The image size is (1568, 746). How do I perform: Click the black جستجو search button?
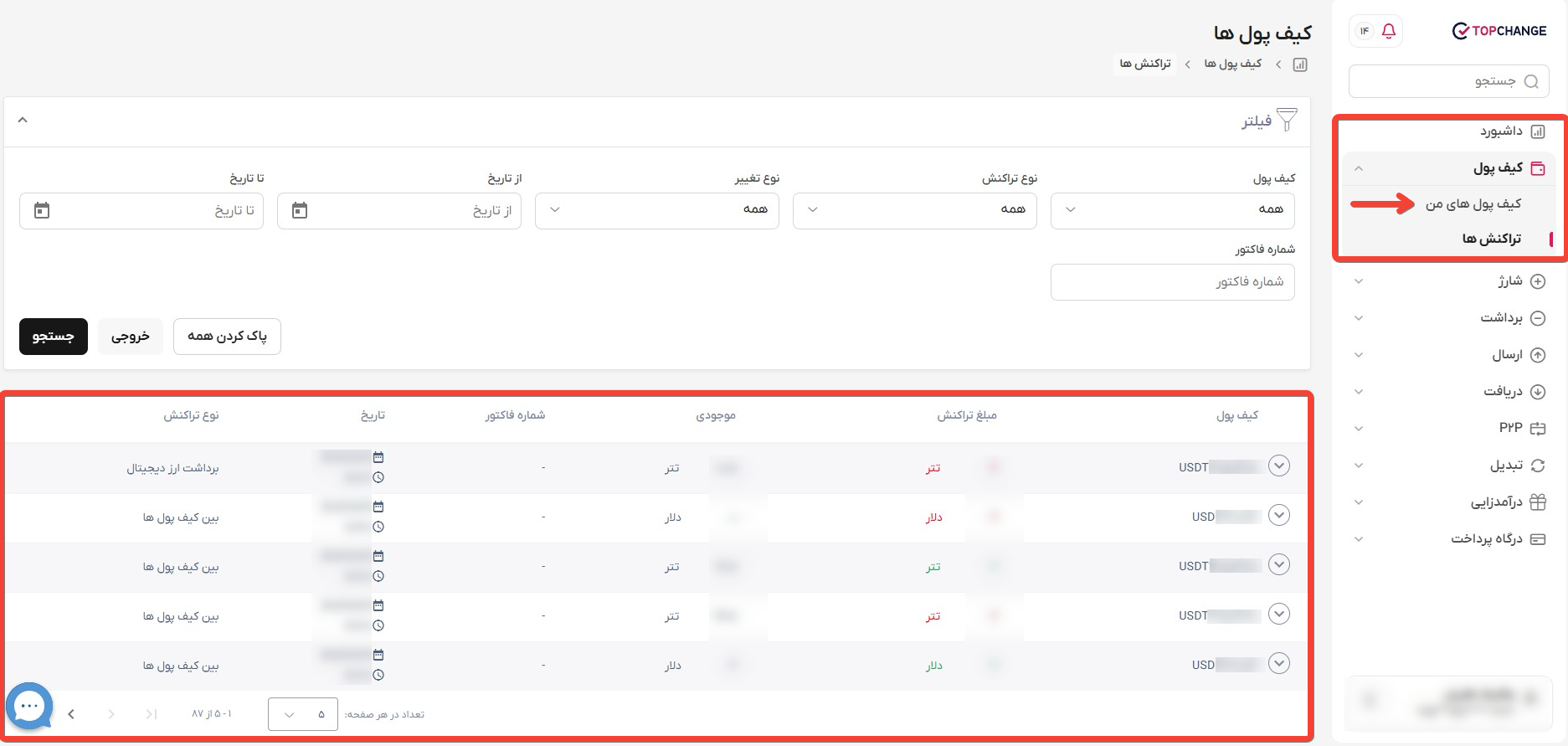(x=54, y=337)
